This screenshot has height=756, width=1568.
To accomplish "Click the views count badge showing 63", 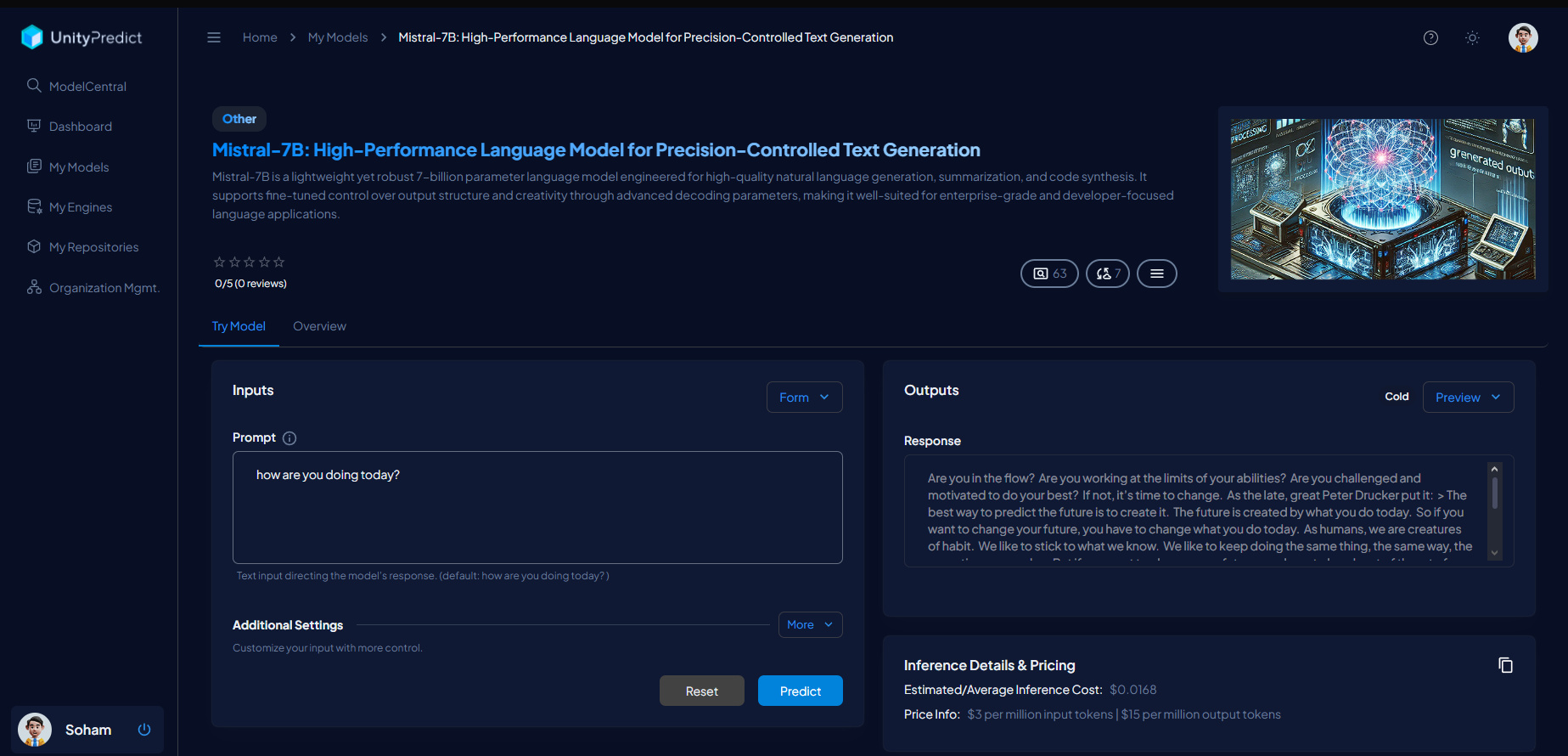I will tap(1049, 274).
